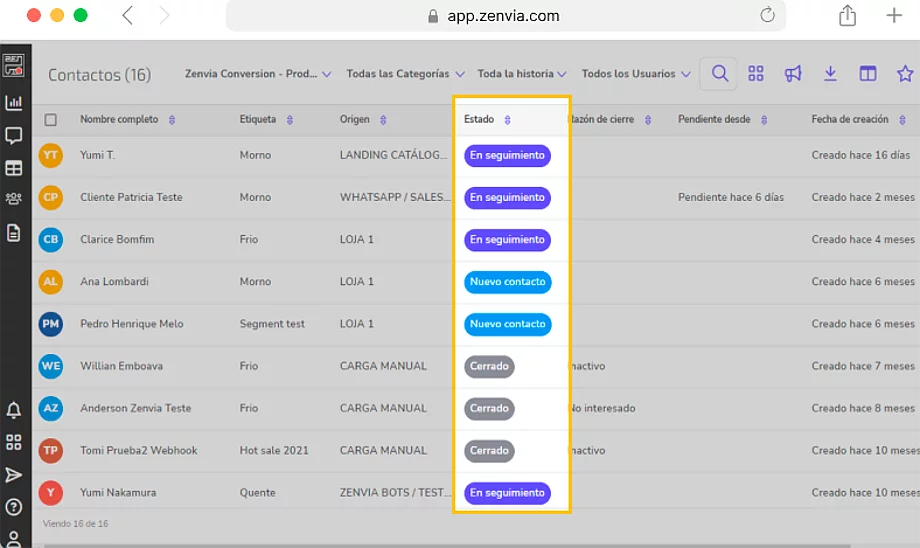Click Clarice Bomfim avatar CB
The height and width of the screenshot is (548, 920).
coord(51,239)
